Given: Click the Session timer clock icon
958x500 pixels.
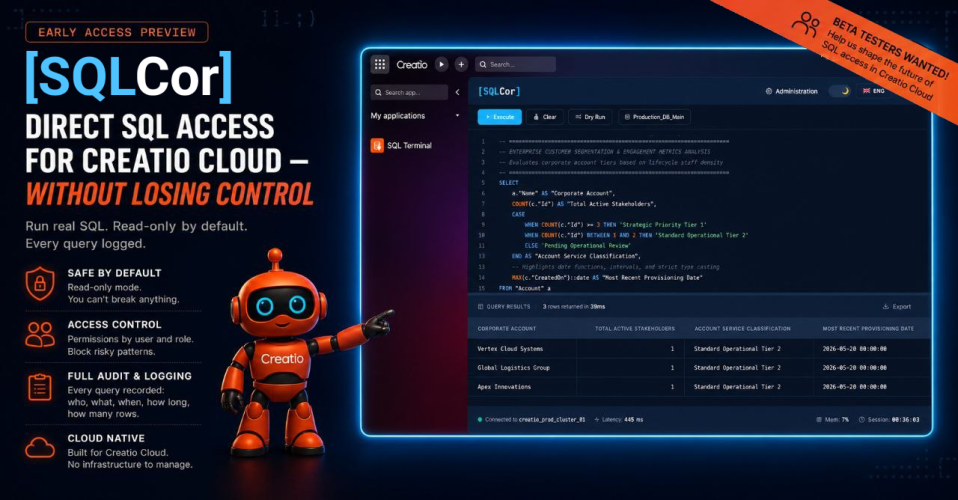Looking at the screenshot, I should (x=861, y=419).
